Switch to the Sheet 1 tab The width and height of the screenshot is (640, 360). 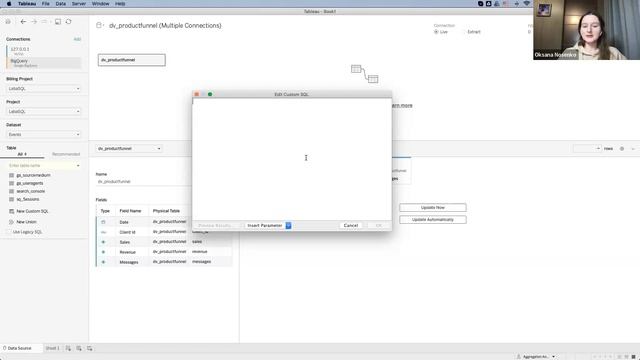53,348
